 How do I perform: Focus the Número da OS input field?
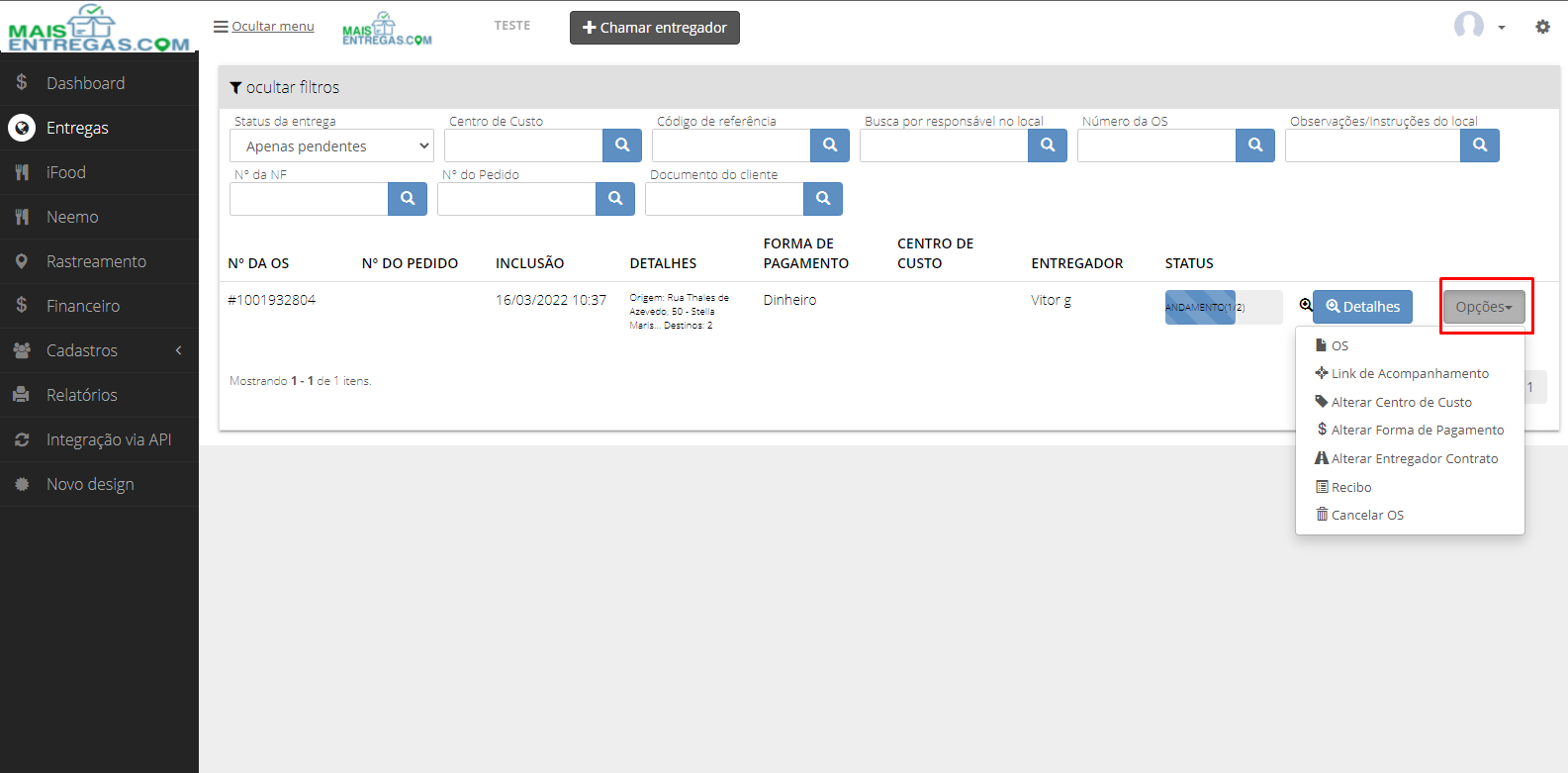[1156, 145]
